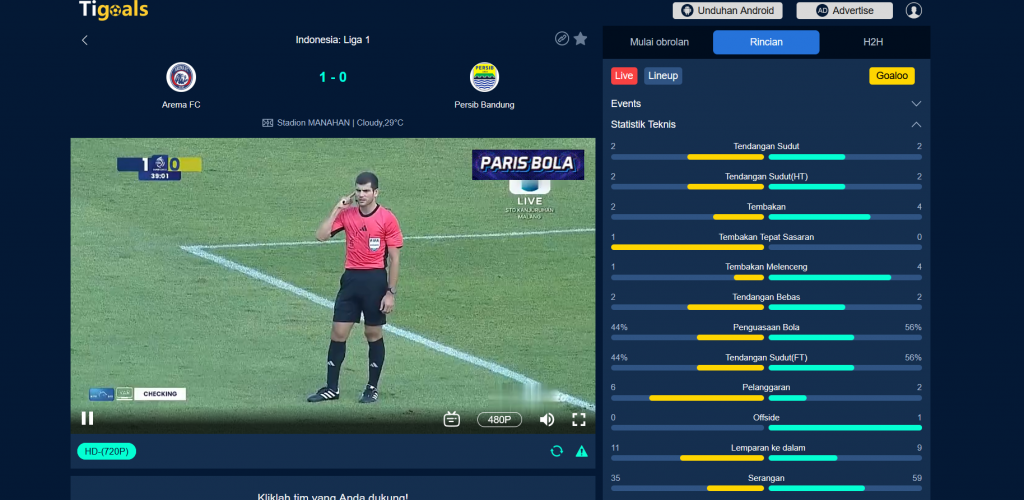The width and height of the screenshot is (1024, 500).
Task: Click the link icon next to the star
Action: [562, 39]
